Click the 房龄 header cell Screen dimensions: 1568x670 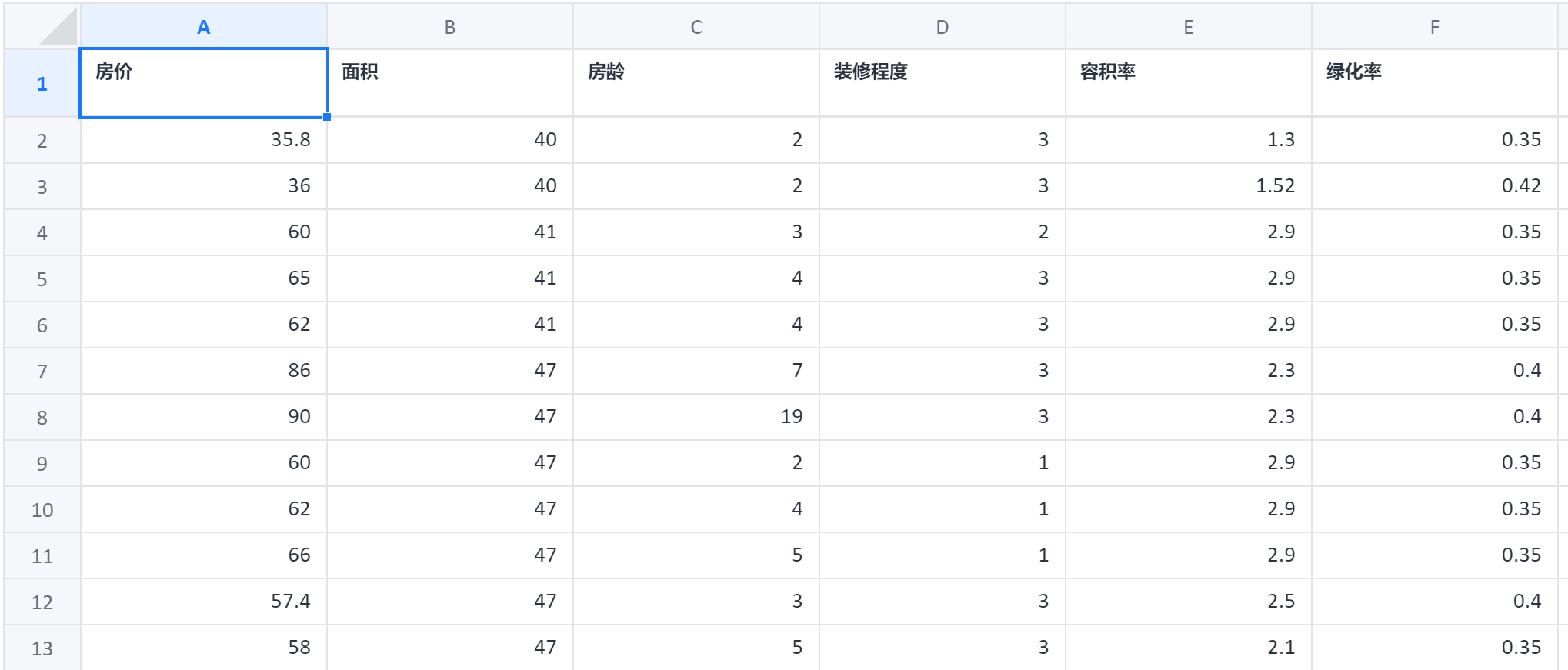pos(696,83)
